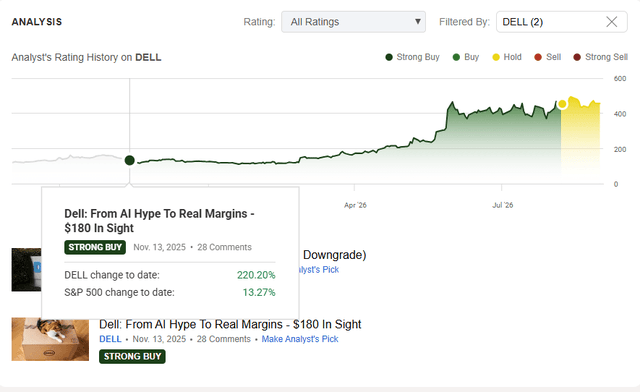Click the DELL (2) filter field
Image resolution: width=640 pixels, height=392 pixels.
[562, 22]
